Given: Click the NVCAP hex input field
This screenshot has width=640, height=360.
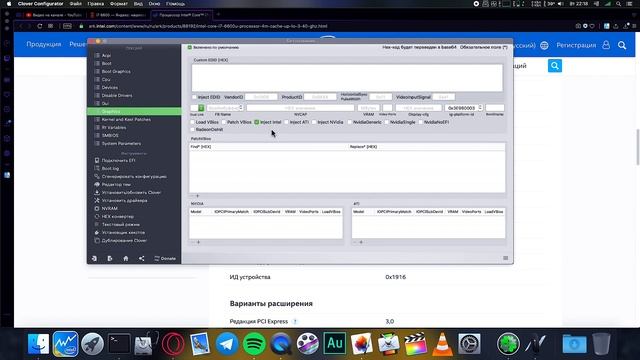Looking at the screenshot, I should point(300,108).
